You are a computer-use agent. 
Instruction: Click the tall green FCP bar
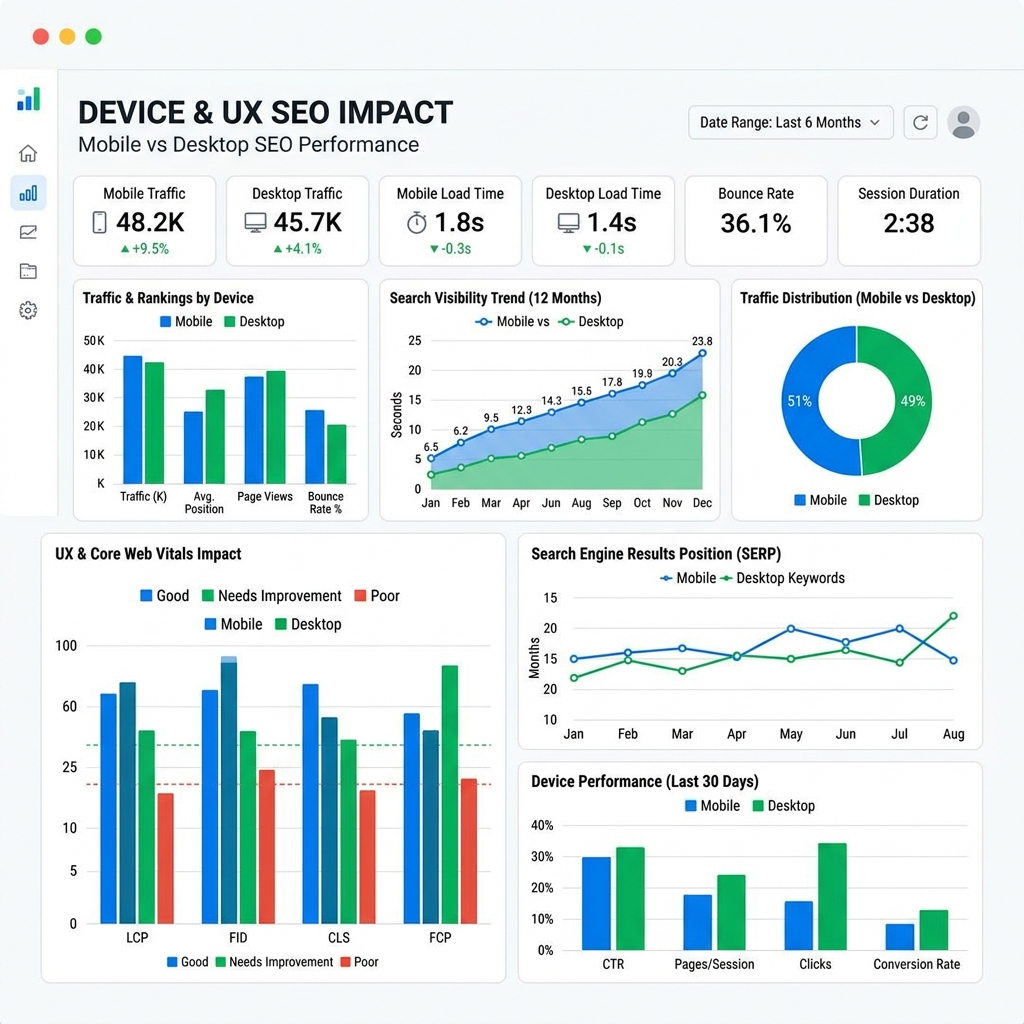(450, 794)
